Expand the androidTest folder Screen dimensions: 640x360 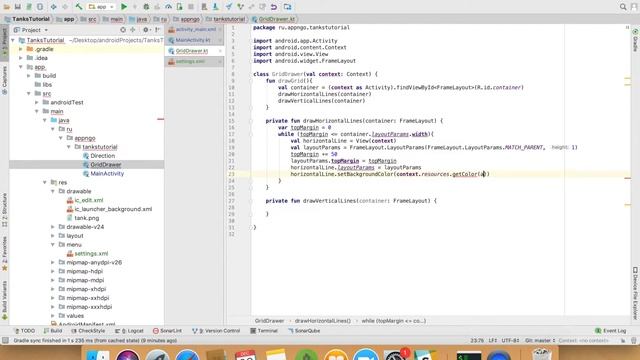(x=37, y=102)
